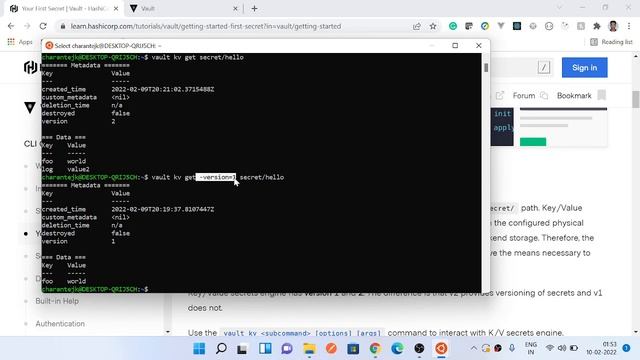Open the Windows Start menu
The image size is (640, 360).
tap(199, 349)
